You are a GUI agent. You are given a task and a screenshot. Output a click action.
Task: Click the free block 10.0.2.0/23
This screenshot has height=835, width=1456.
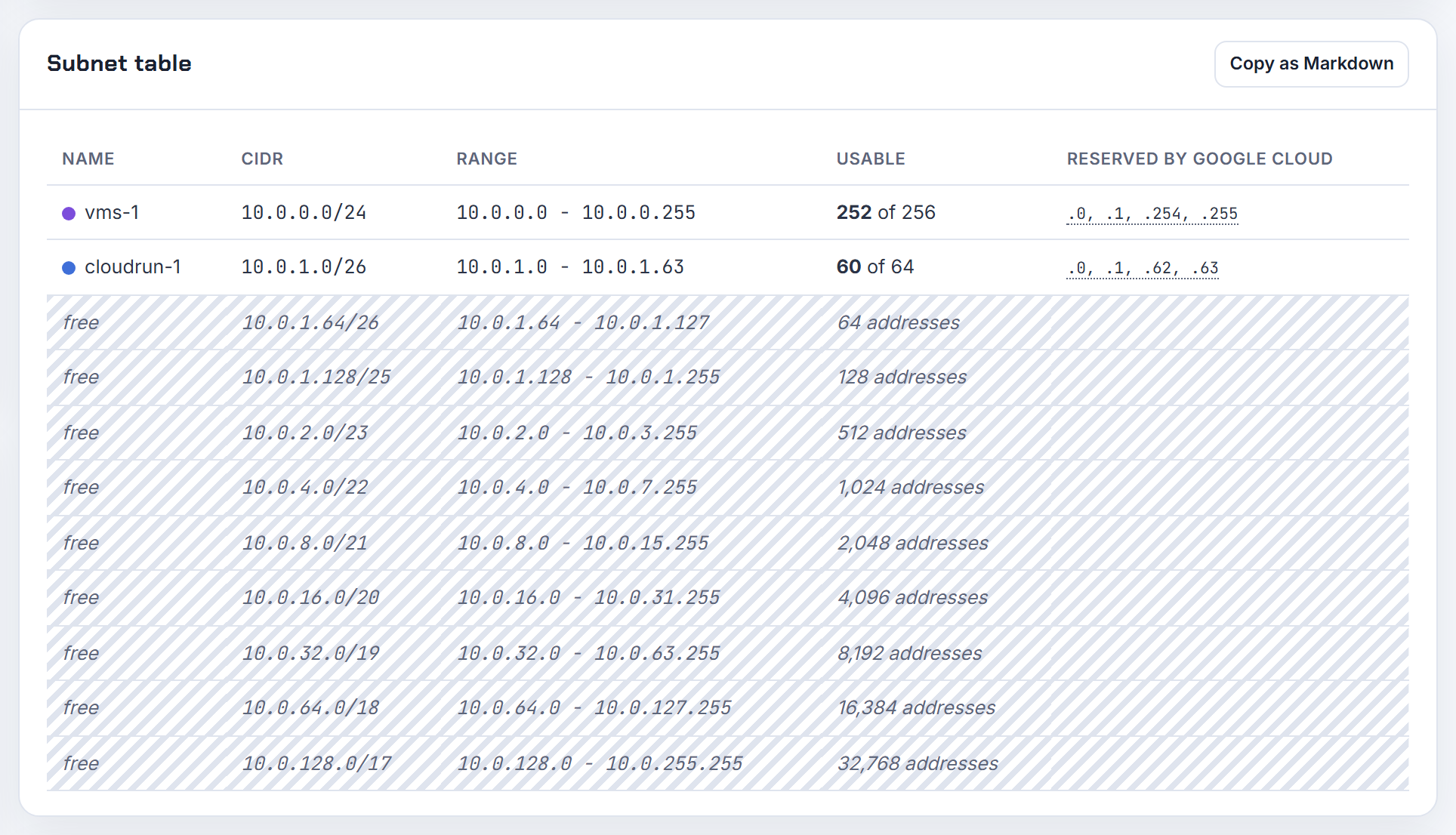coord(728,433)
